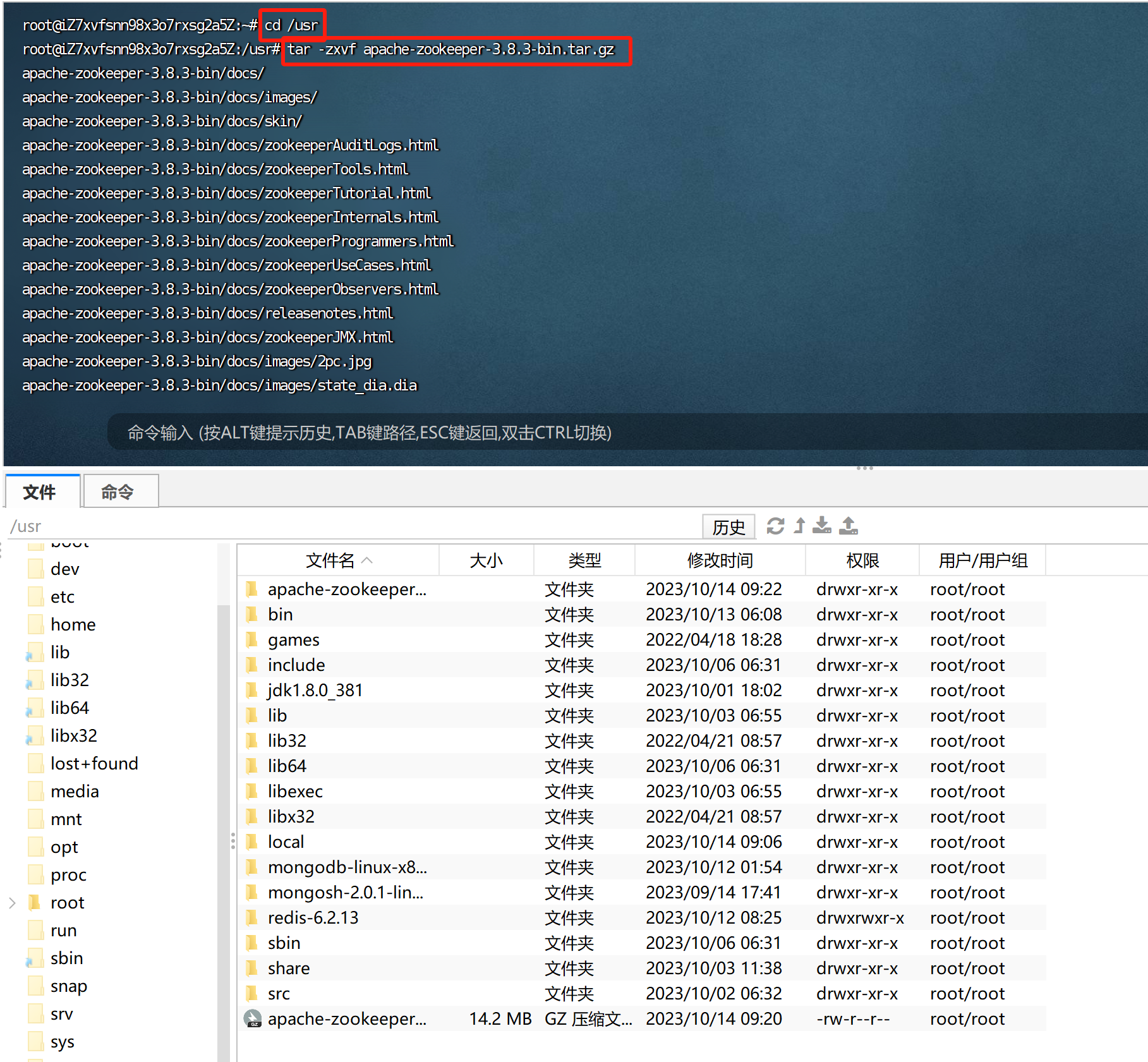Image resolution: width=1148 pixels, height=1062 pixels.
Task: Switch to the 命令 tab
Action: pyautogui.click(x=119, y=491)
